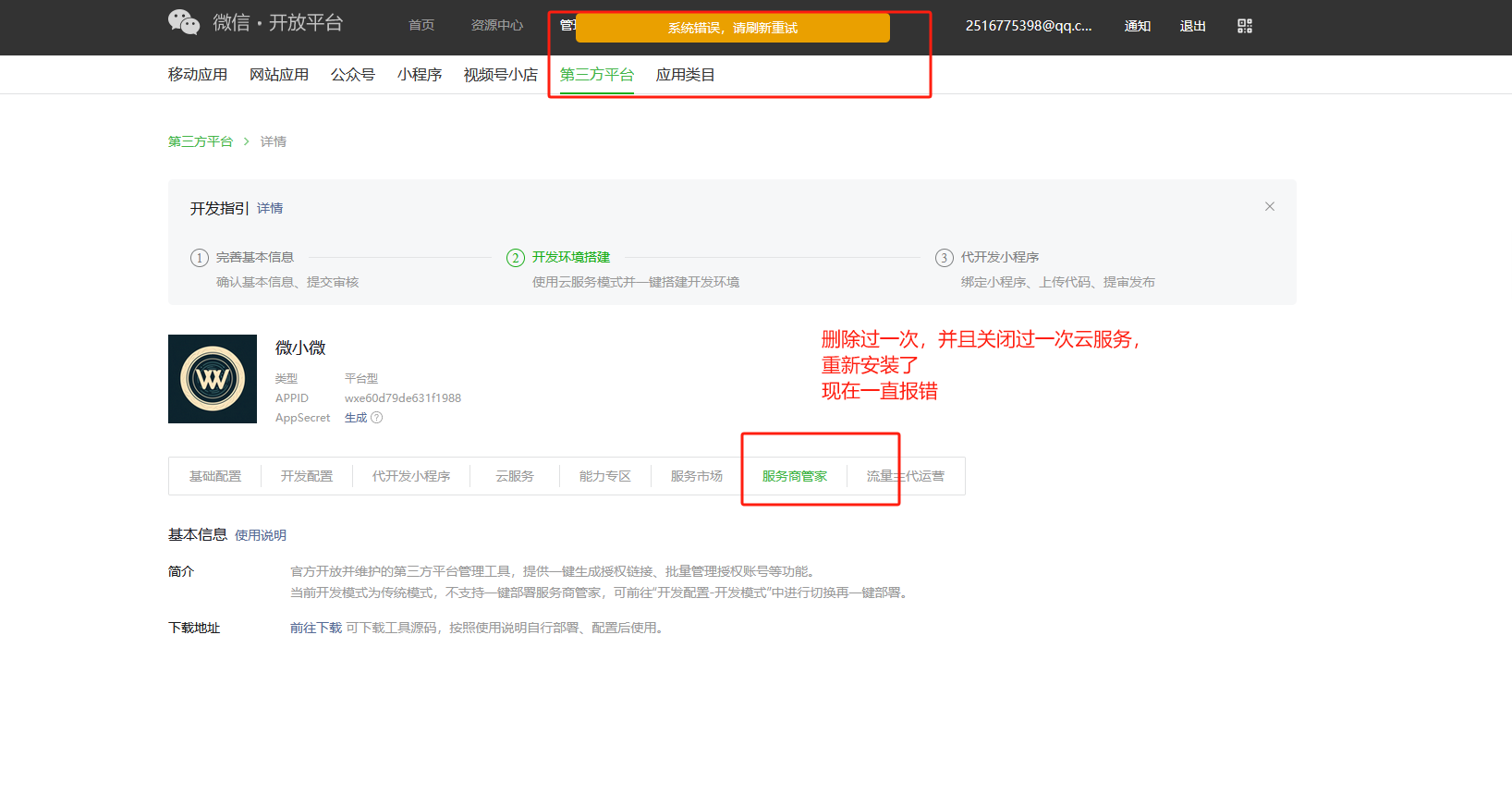Click step title 代开发小程序 in guide
Screen dimensions: 1512x794
tap(1000, 257)
